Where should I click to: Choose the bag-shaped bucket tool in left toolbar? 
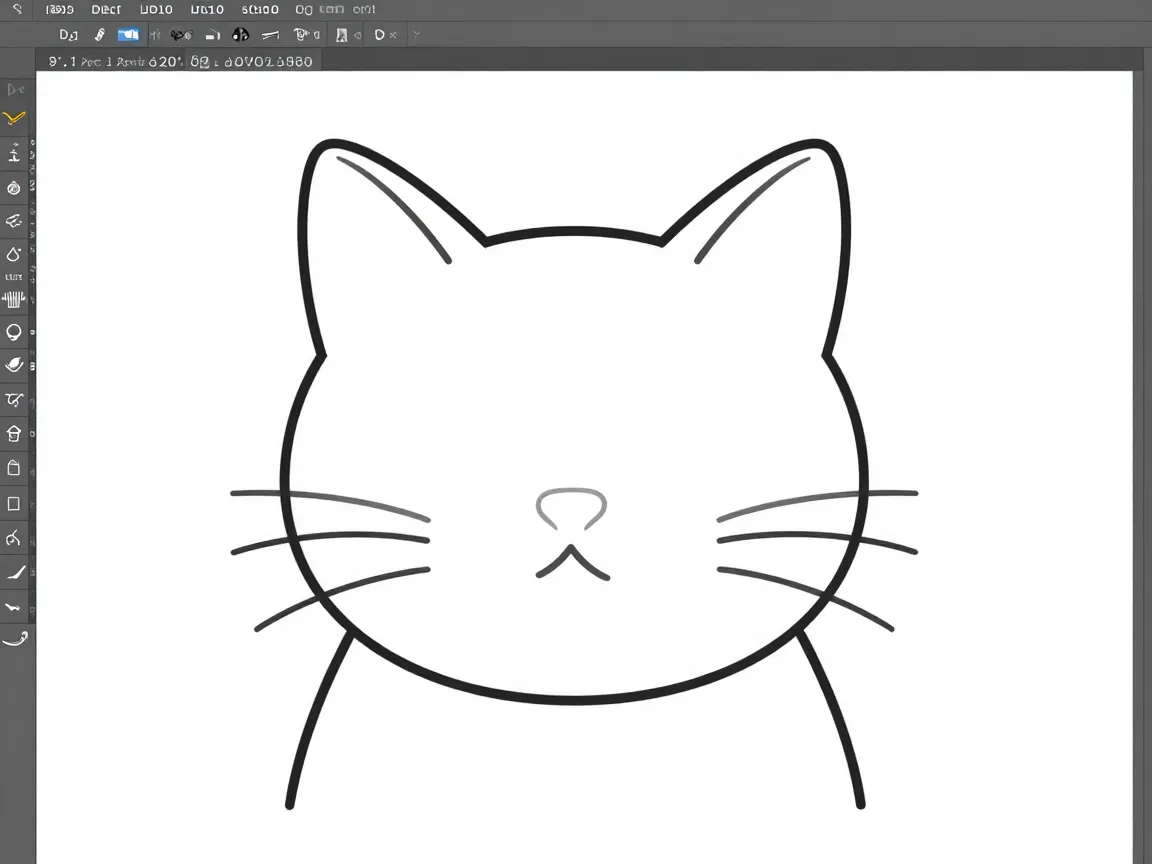click(13, 468)
